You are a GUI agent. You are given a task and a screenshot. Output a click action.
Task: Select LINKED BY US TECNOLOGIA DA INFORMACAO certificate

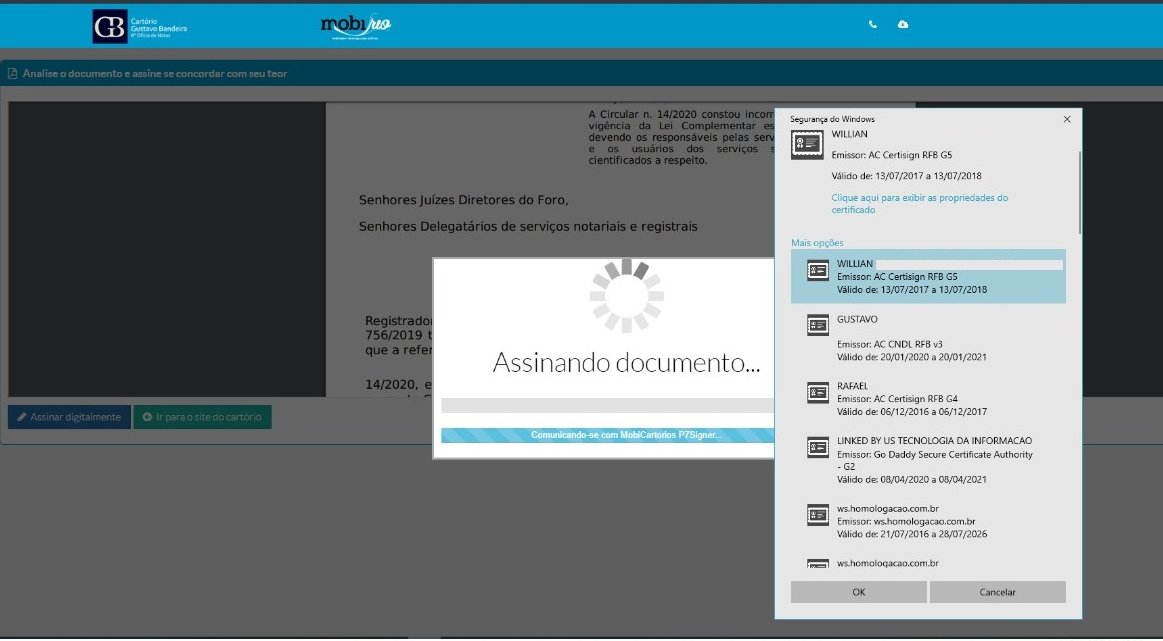tap(928, 460)
